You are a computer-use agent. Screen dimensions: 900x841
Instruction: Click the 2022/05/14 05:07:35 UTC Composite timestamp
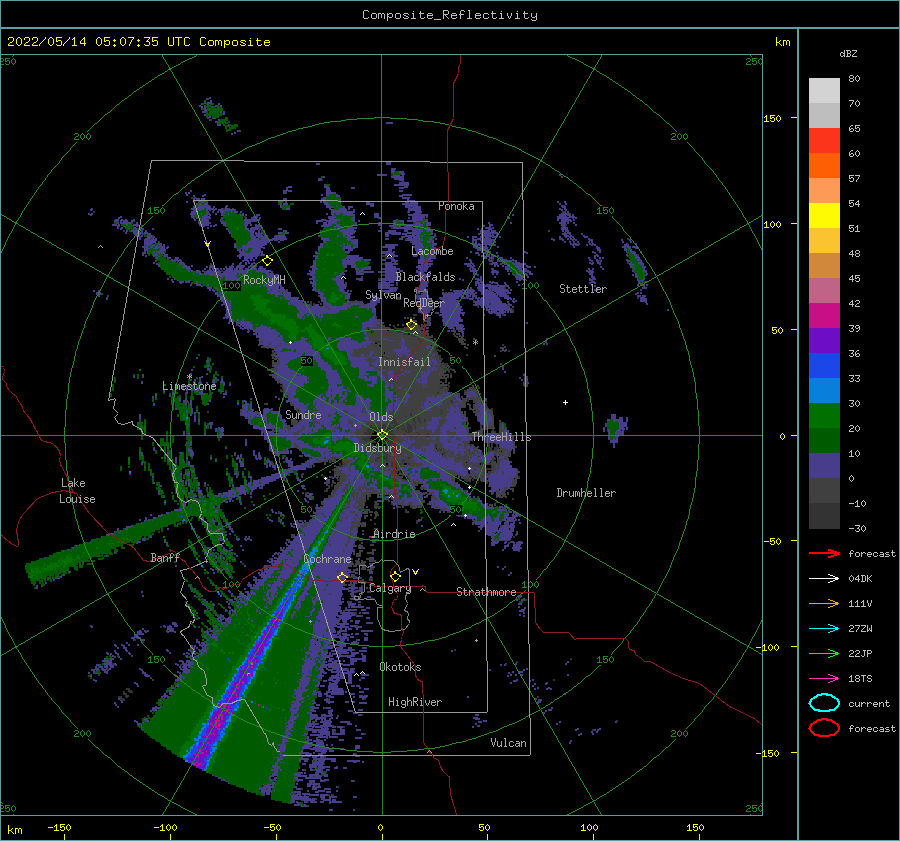click(x=139, y=42)
